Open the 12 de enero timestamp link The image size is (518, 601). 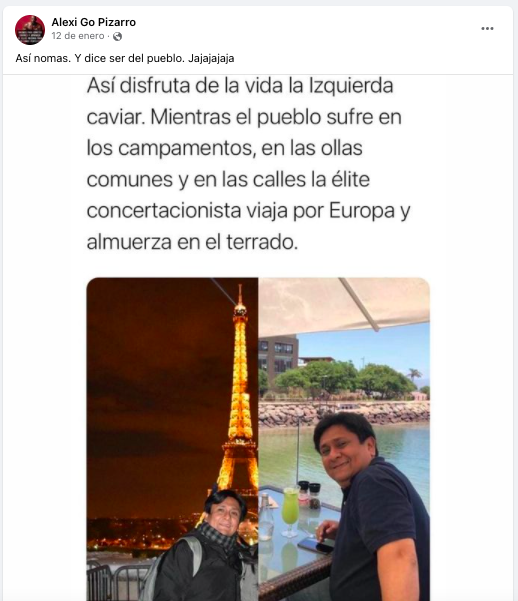(78, 36)
